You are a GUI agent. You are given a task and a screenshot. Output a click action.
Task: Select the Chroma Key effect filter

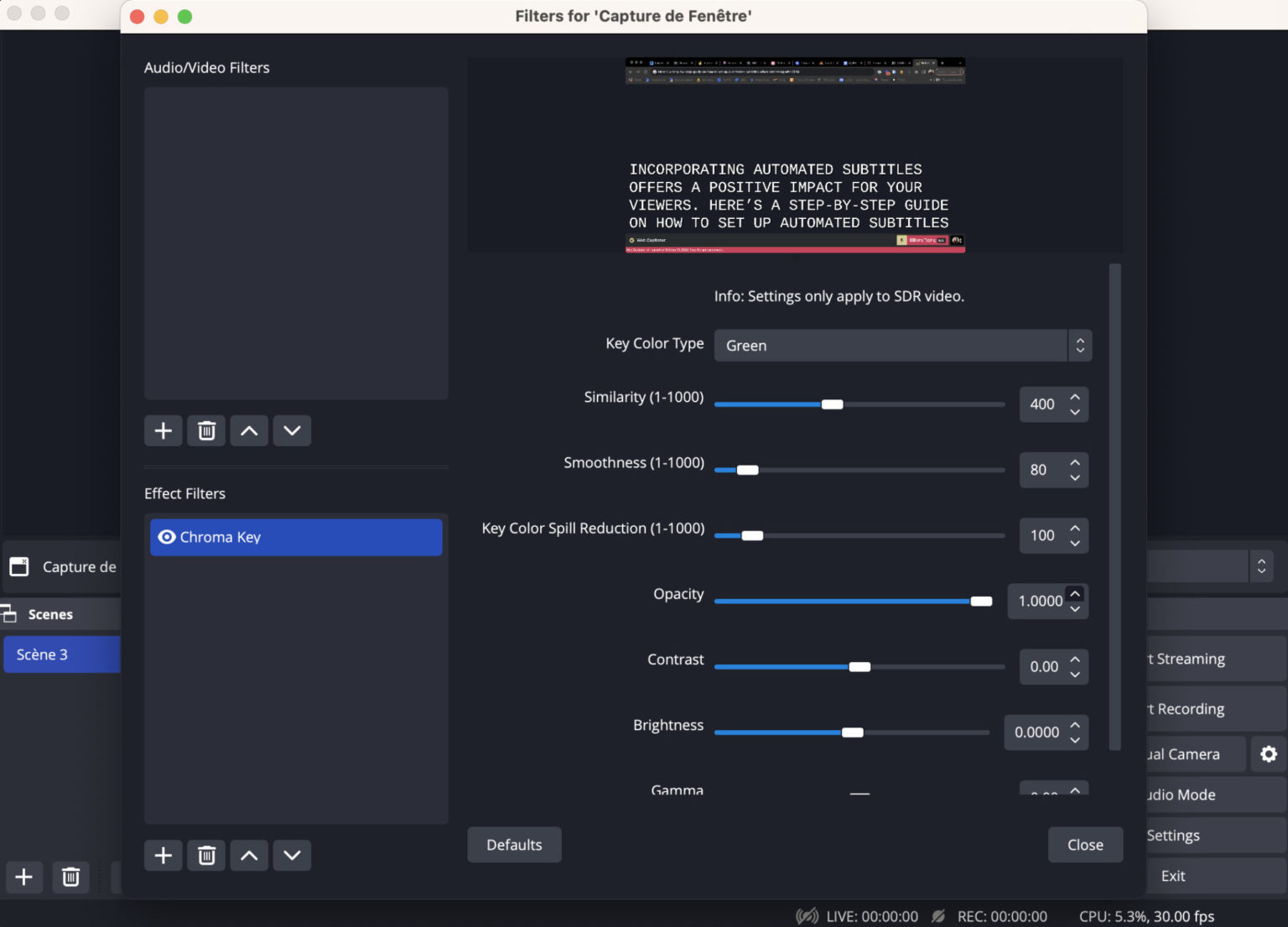(x=221, y=537)
